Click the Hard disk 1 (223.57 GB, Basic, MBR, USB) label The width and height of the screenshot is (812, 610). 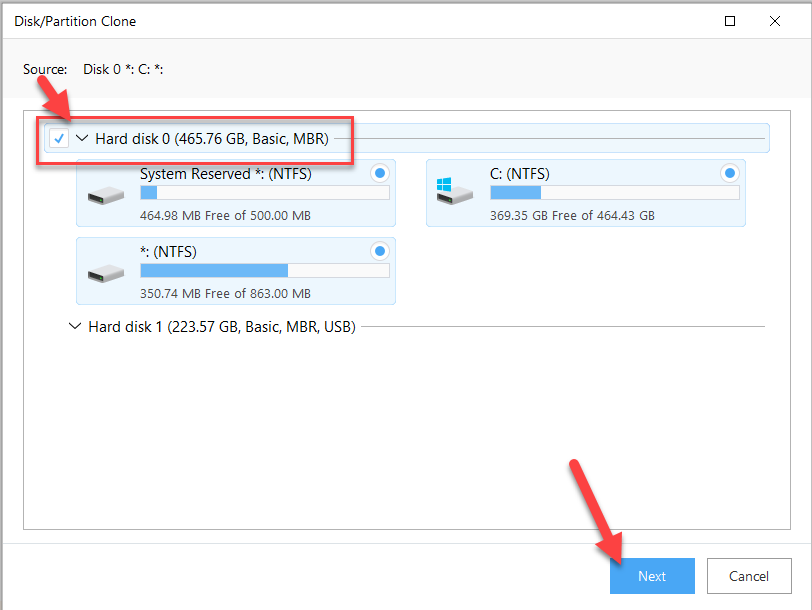(222, 327)
